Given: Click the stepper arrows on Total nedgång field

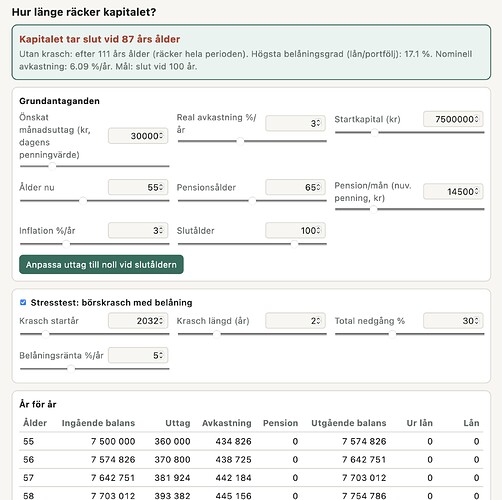Looking at the screenshot, I should click(x=476, y=321).
